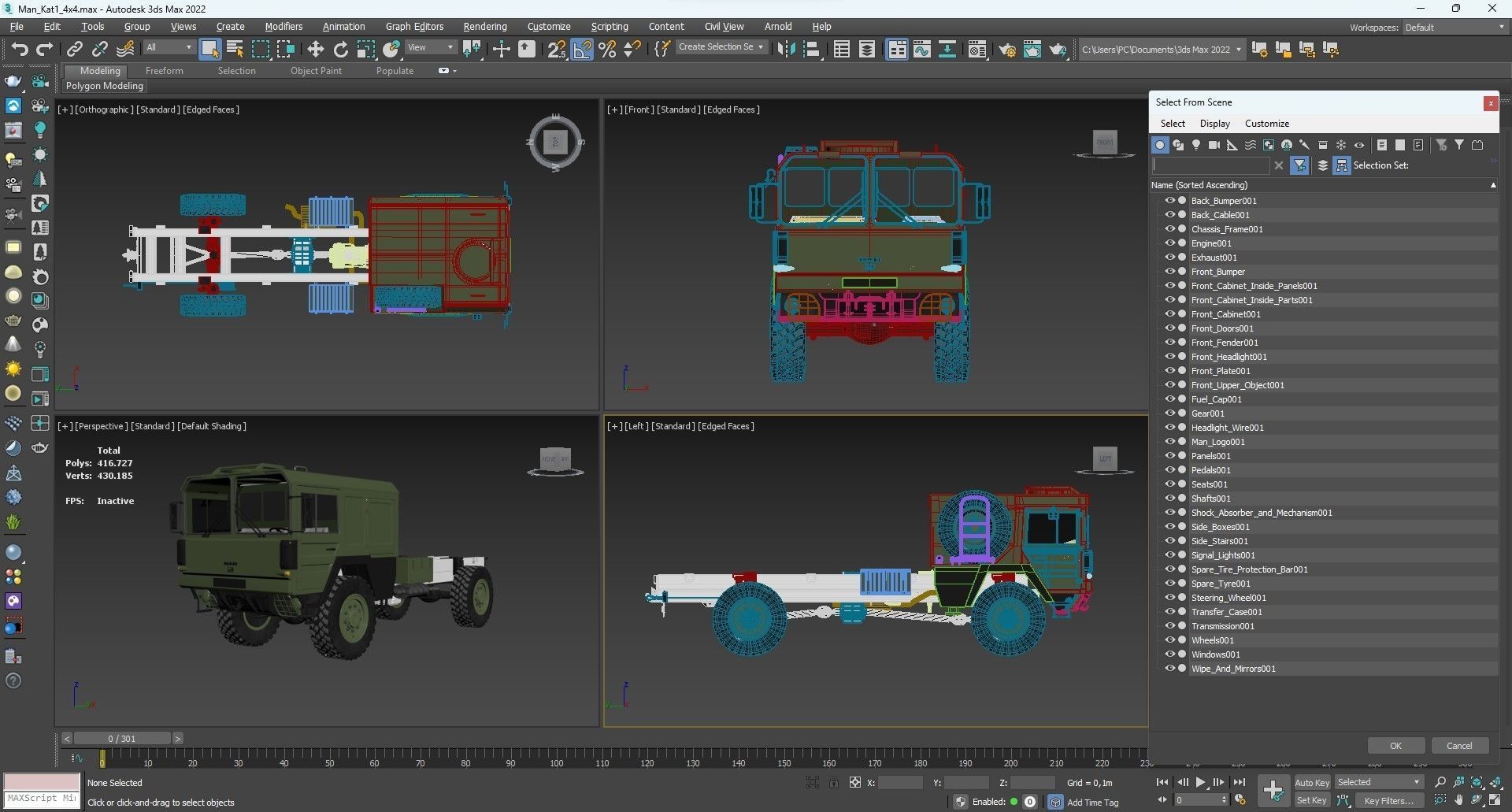Toggle visibility eye of Seats001
The height and width of the screenshot is (812, 1512).
[x=1170, y=484]
